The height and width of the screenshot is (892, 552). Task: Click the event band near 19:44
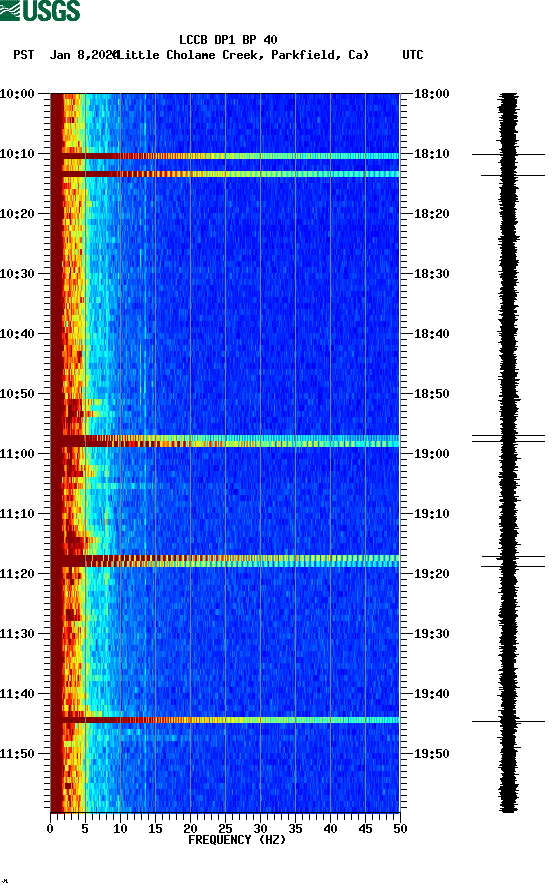point(225,720)
